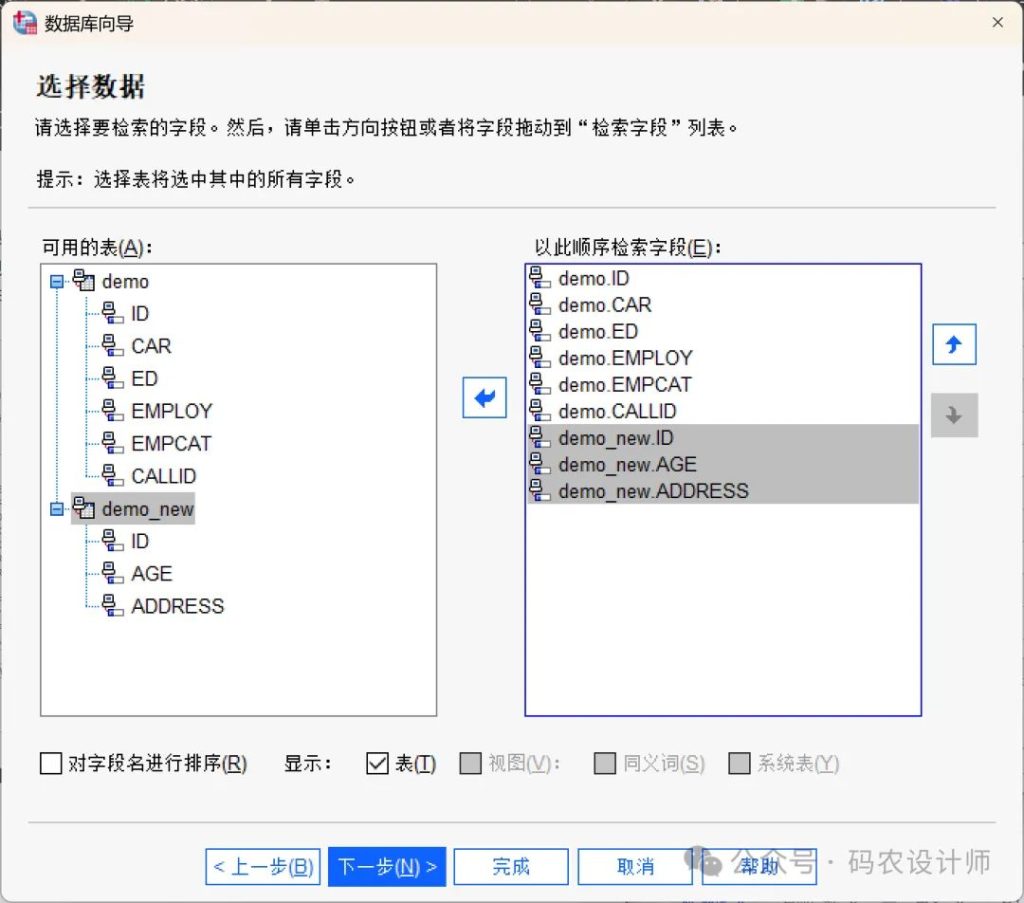Select demo.CALLID in the retrieval field list

(x=617, y=411)
